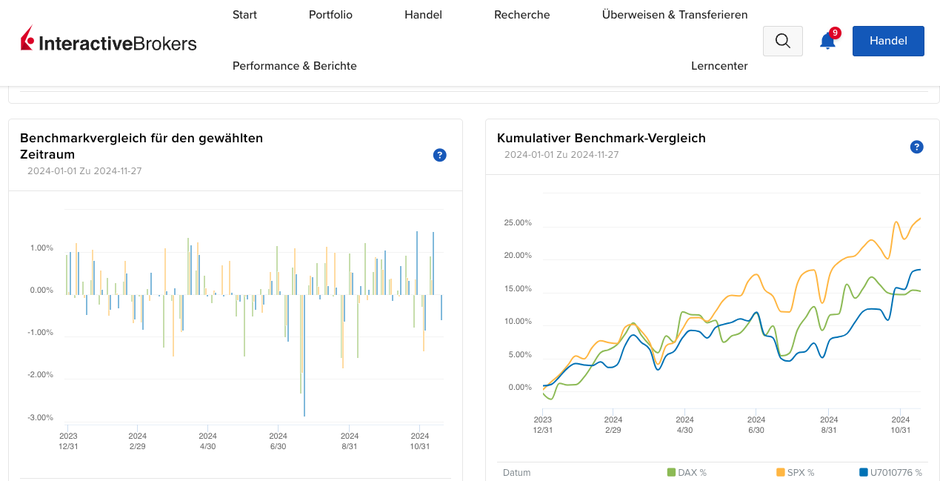The width and height of the screenshot is (940, 481).
Task: Click help icon for Benchmarkvergleich für den gewählten Zeitraum
Action: 439,156
